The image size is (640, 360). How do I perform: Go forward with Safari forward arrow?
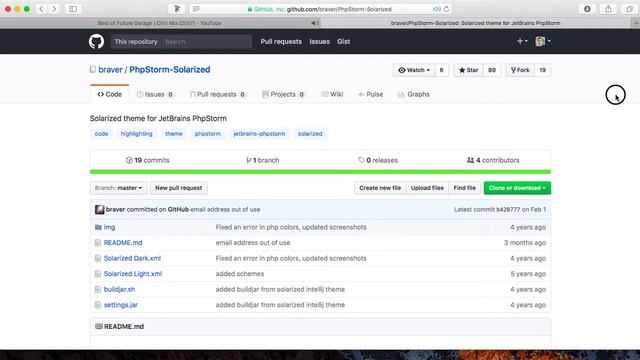54,9
